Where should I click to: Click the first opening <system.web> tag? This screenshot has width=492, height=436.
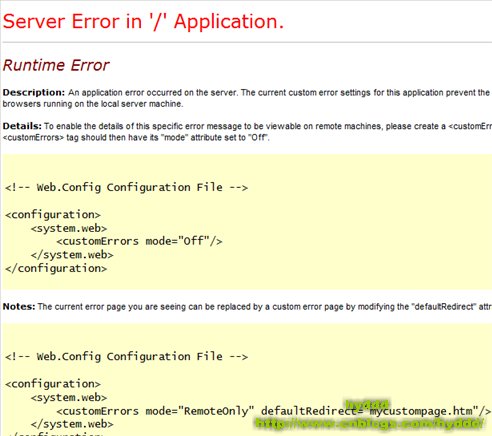coord(69,228)
